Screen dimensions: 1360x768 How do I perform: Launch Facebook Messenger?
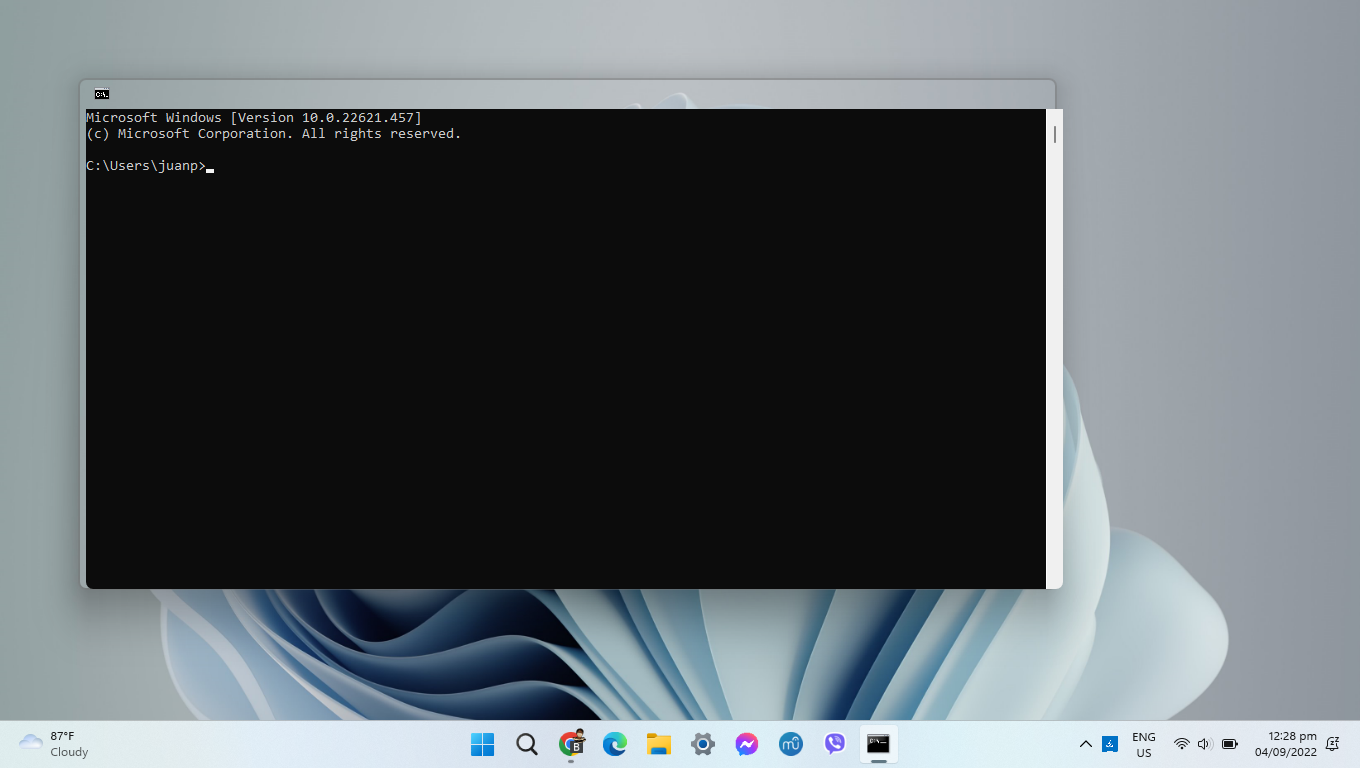[x=747, y=744]
